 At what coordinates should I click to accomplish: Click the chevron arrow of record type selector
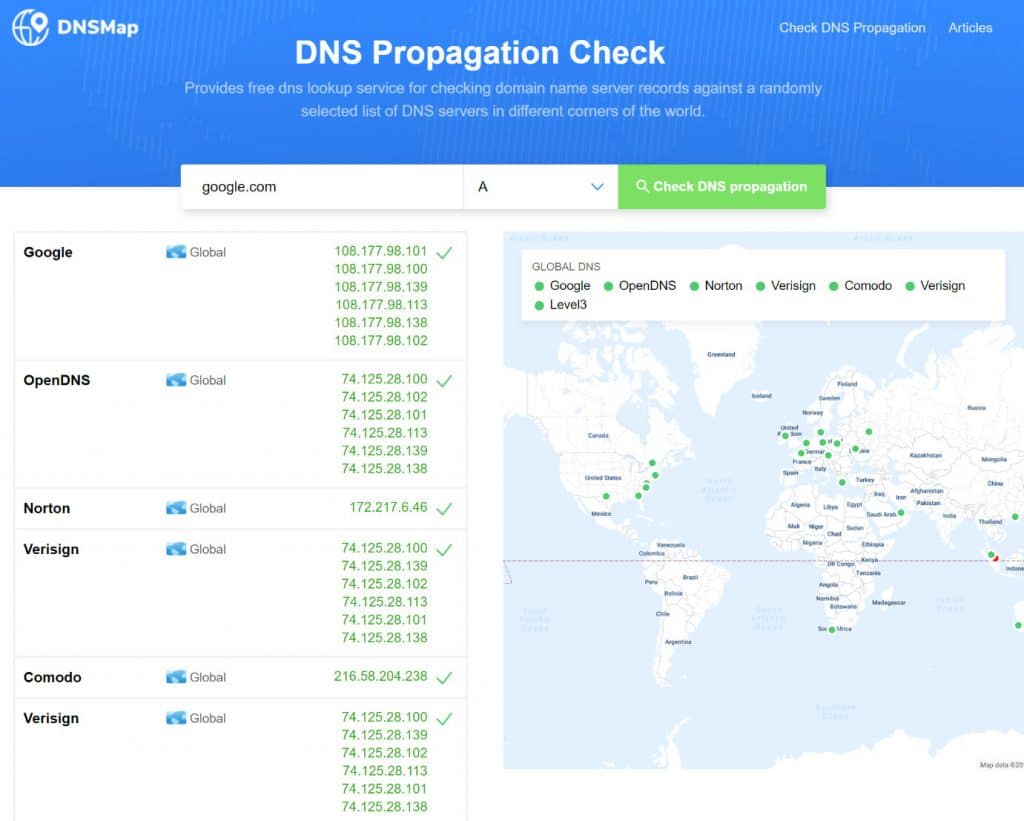point(597,187)
